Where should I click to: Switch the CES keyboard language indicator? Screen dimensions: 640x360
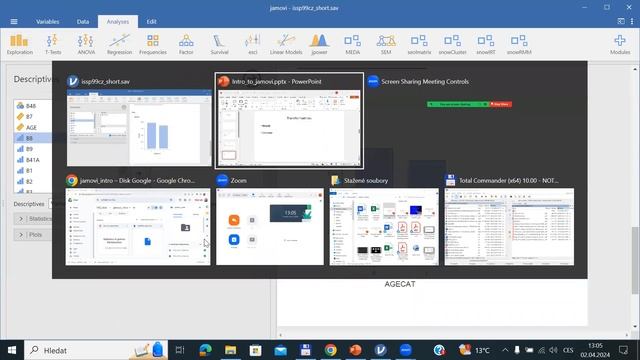click(568, 350)
